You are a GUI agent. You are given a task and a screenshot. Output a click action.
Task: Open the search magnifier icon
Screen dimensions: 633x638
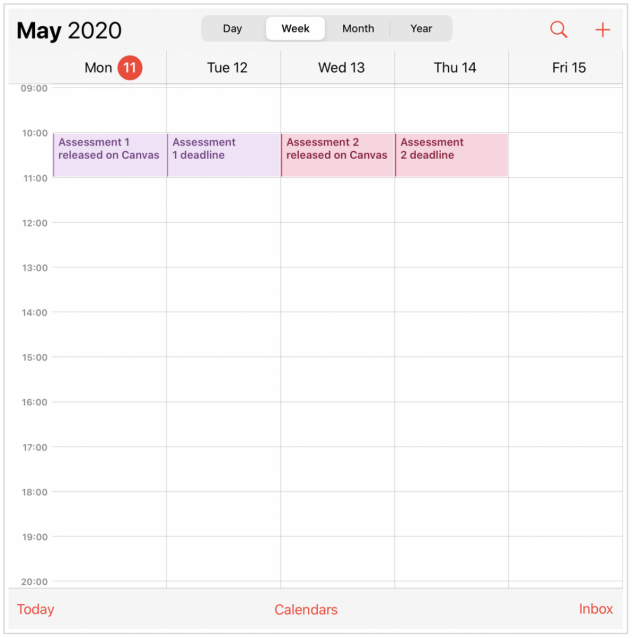pos(559,30)
